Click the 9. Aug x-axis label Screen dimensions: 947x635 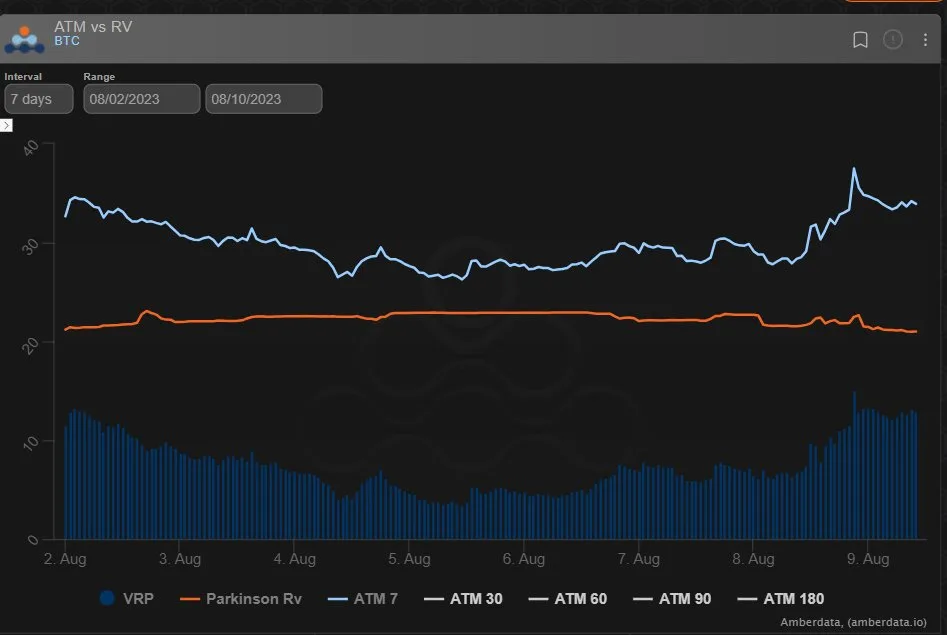868,559
